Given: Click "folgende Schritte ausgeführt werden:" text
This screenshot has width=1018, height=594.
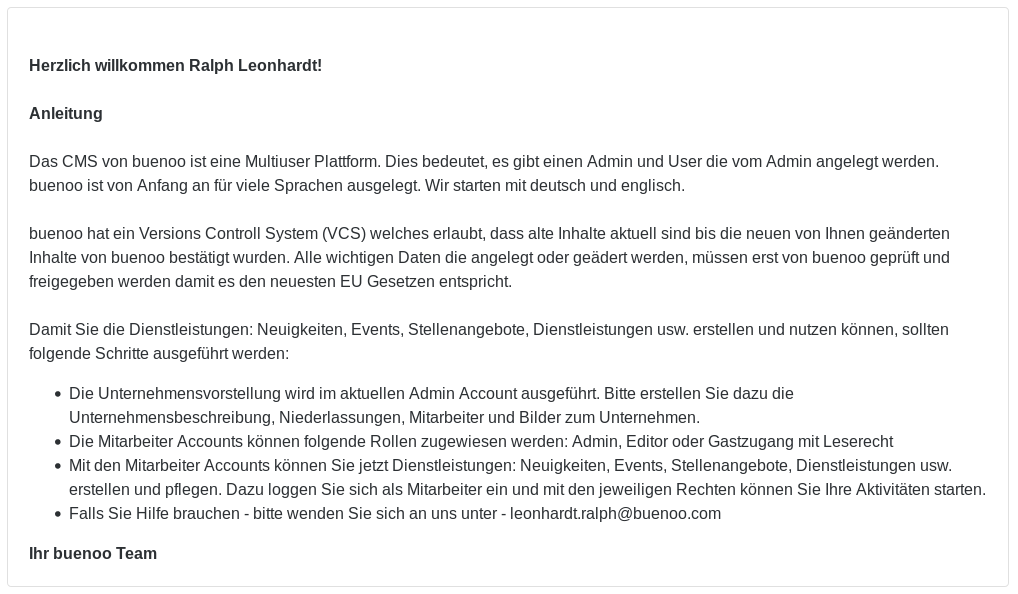Looking at the screenshot, I should 159,354.
